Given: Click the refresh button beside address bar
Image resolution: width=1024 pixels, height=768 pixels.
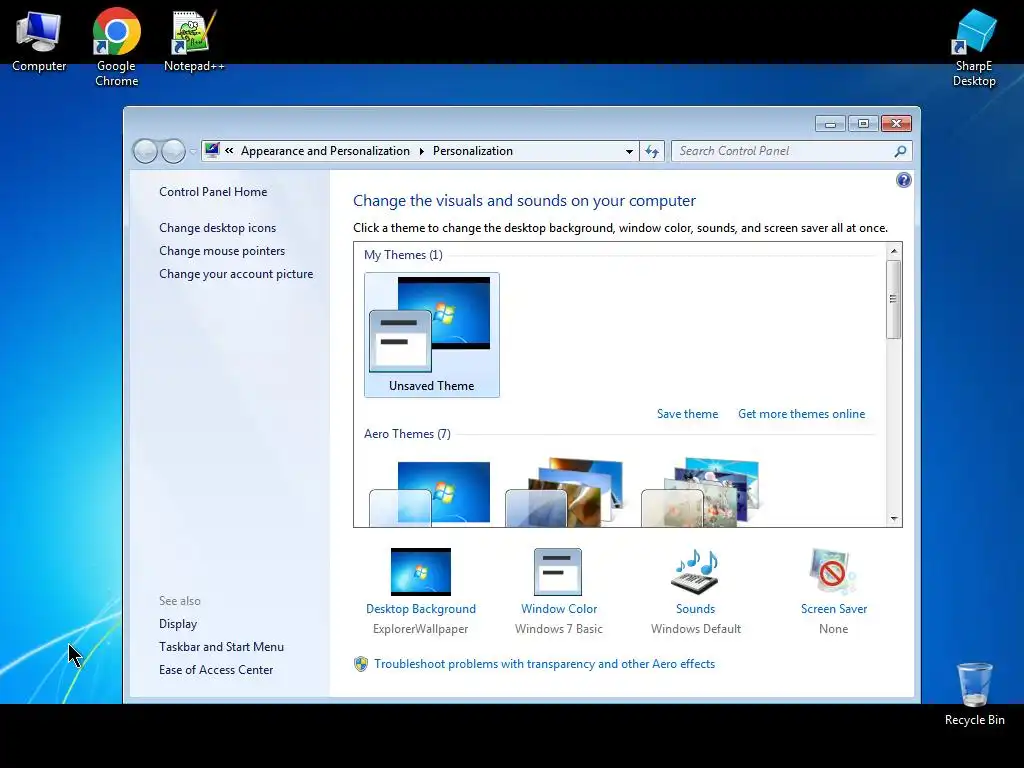Looking at the screenshot, I should (x=652, y=152).
